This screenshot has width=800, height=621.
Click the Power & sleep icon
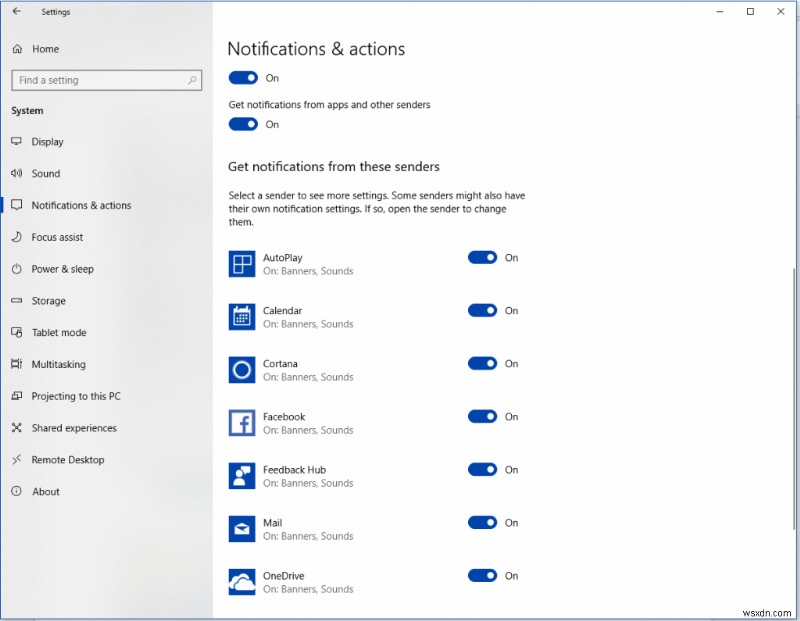15,269
